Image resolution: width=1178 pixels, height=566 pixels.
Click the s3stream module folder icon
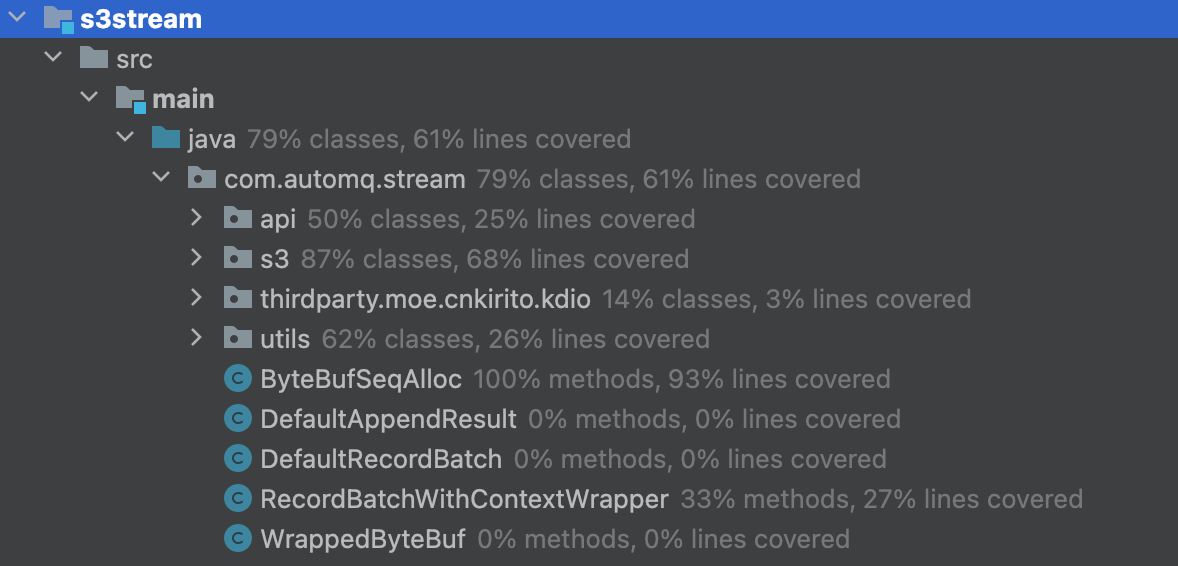59,20
